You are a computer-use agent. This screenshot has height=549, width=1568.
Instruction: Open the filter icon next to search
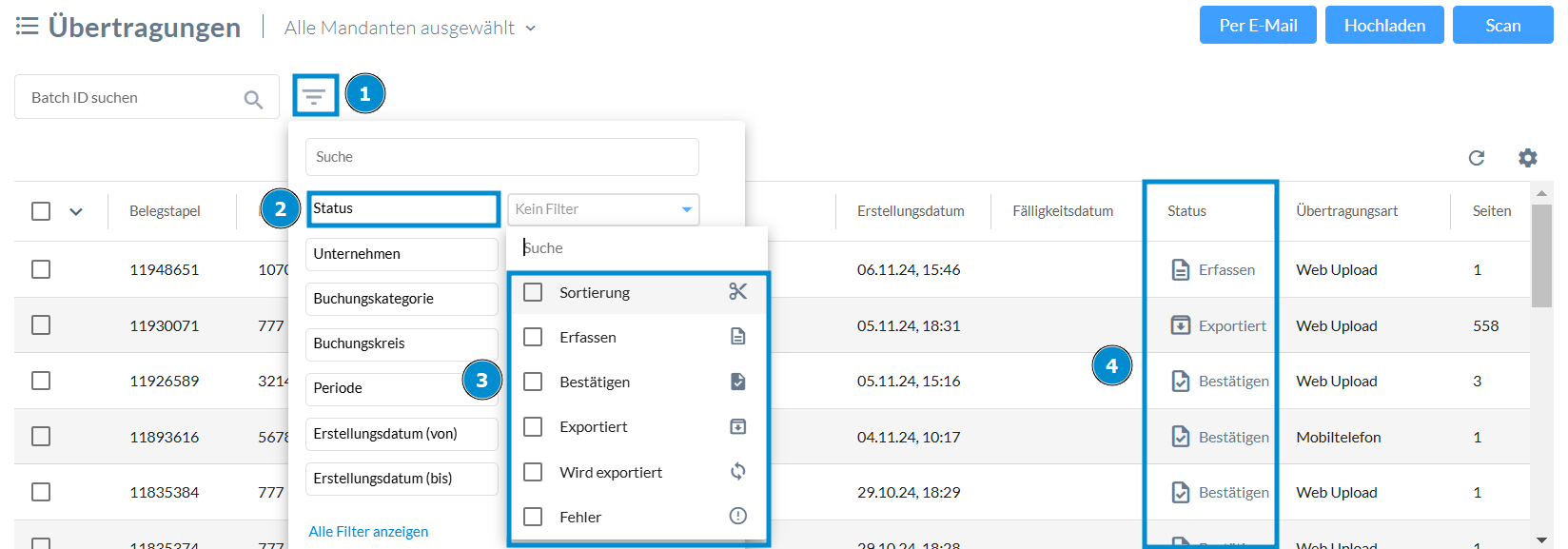(314, 96)
